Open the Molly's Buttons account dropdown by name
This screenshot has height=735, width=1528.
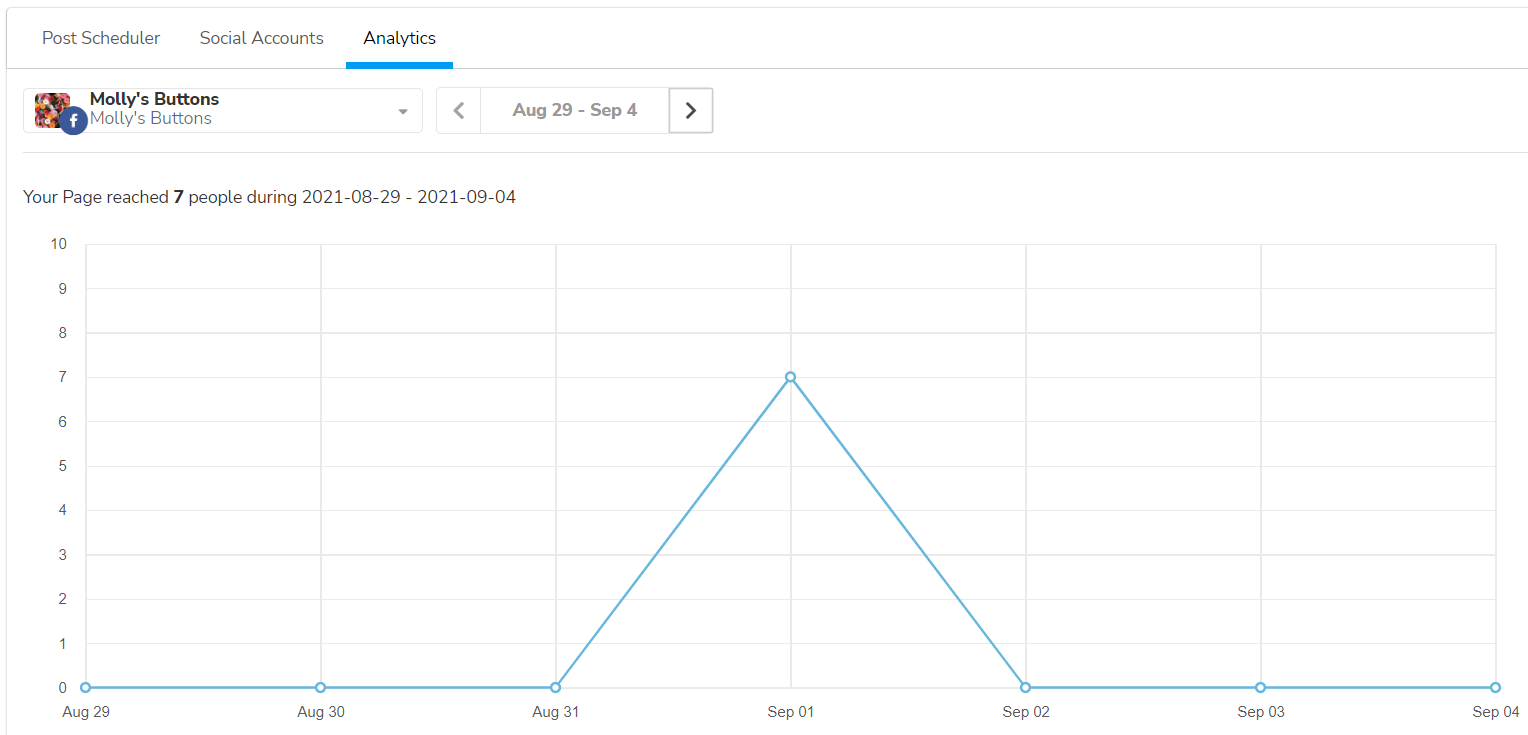pyautogui.click(x=154, y=99)
